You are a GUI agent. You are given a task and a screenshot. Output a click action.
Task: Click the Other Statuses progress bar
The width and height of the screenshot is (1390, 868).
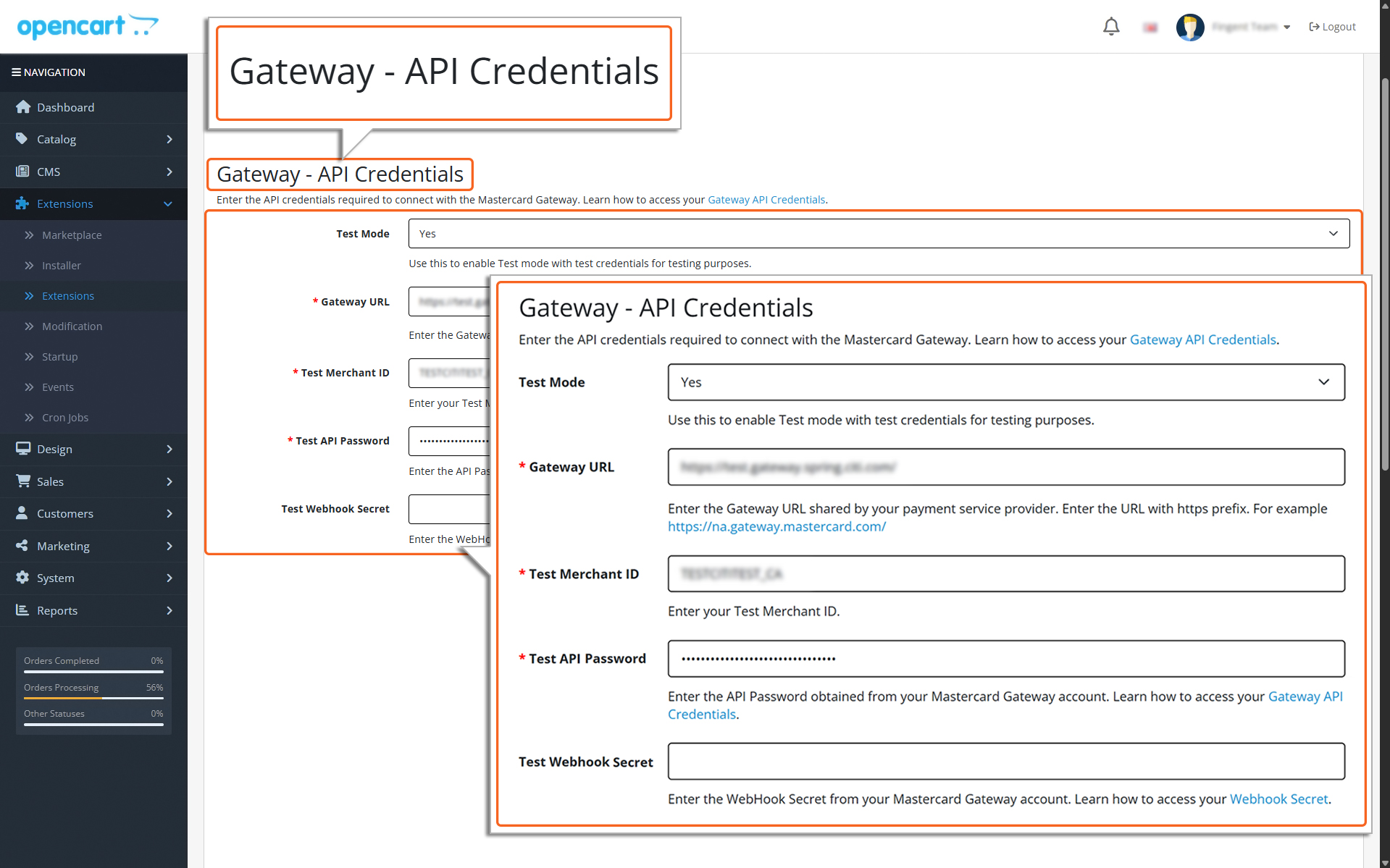[x=93, y=724]
